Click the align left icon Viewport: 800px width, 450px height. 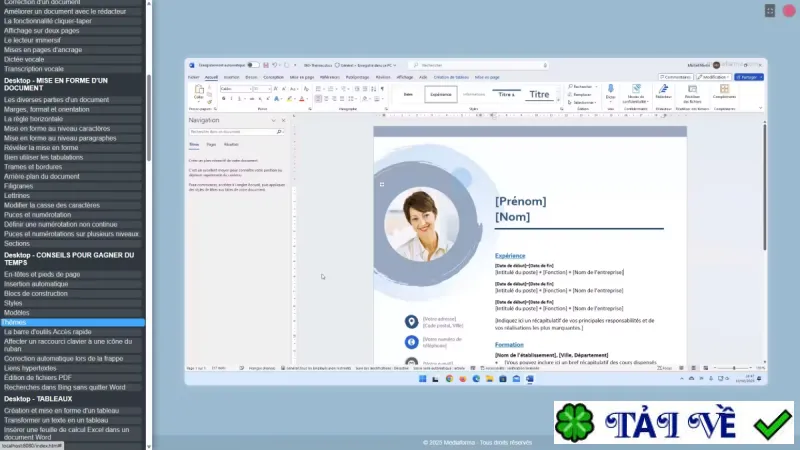click(318, 99)
